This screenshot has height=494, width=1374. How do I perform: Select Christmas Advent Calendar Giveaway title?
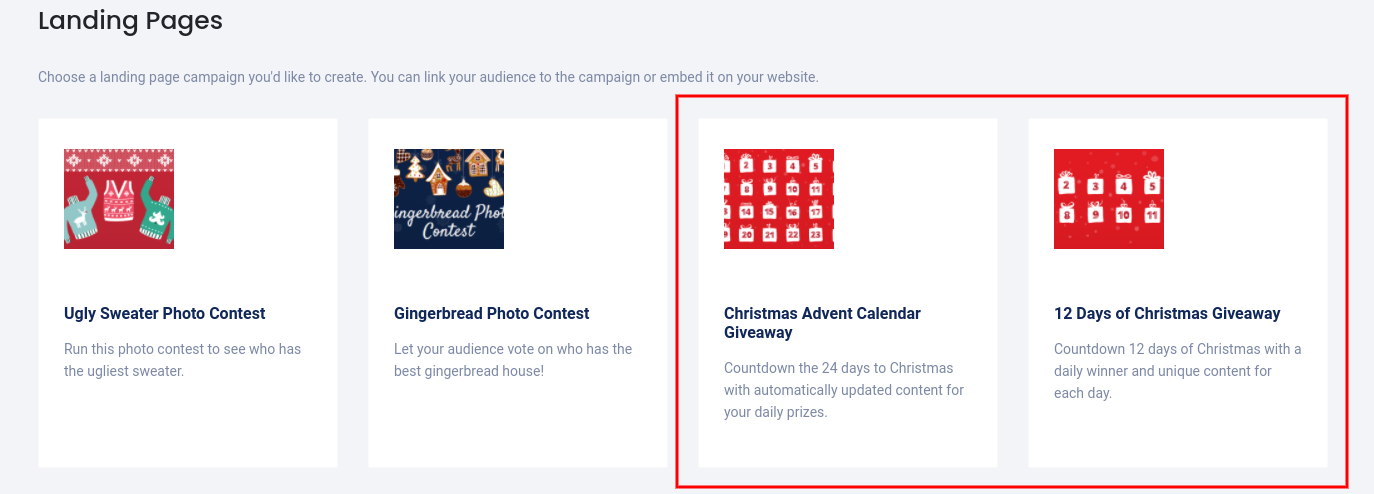[x=823, y=323]
